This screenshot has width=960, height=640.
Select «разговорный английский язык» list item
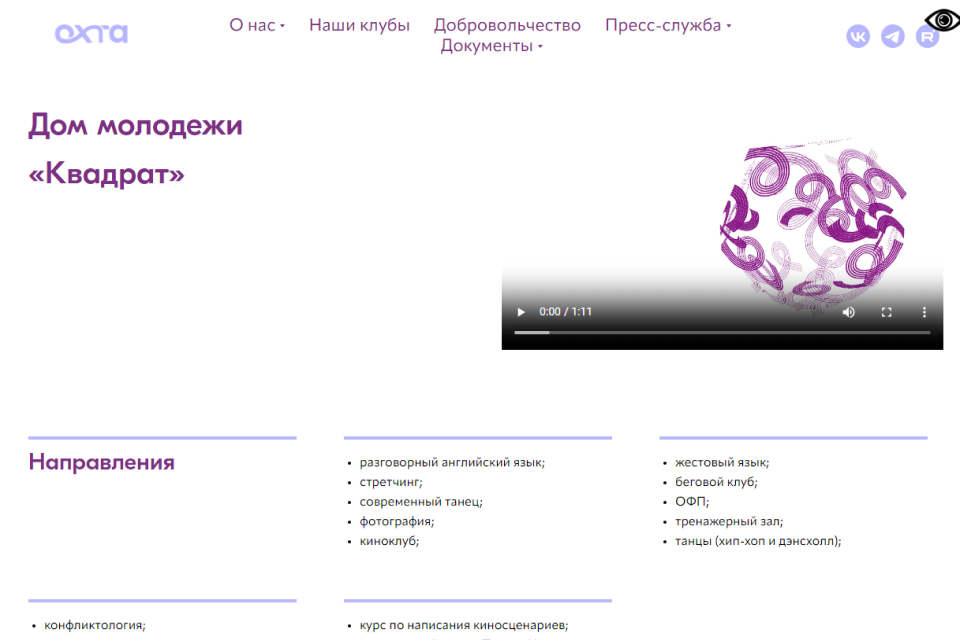[x=452, y=462]
